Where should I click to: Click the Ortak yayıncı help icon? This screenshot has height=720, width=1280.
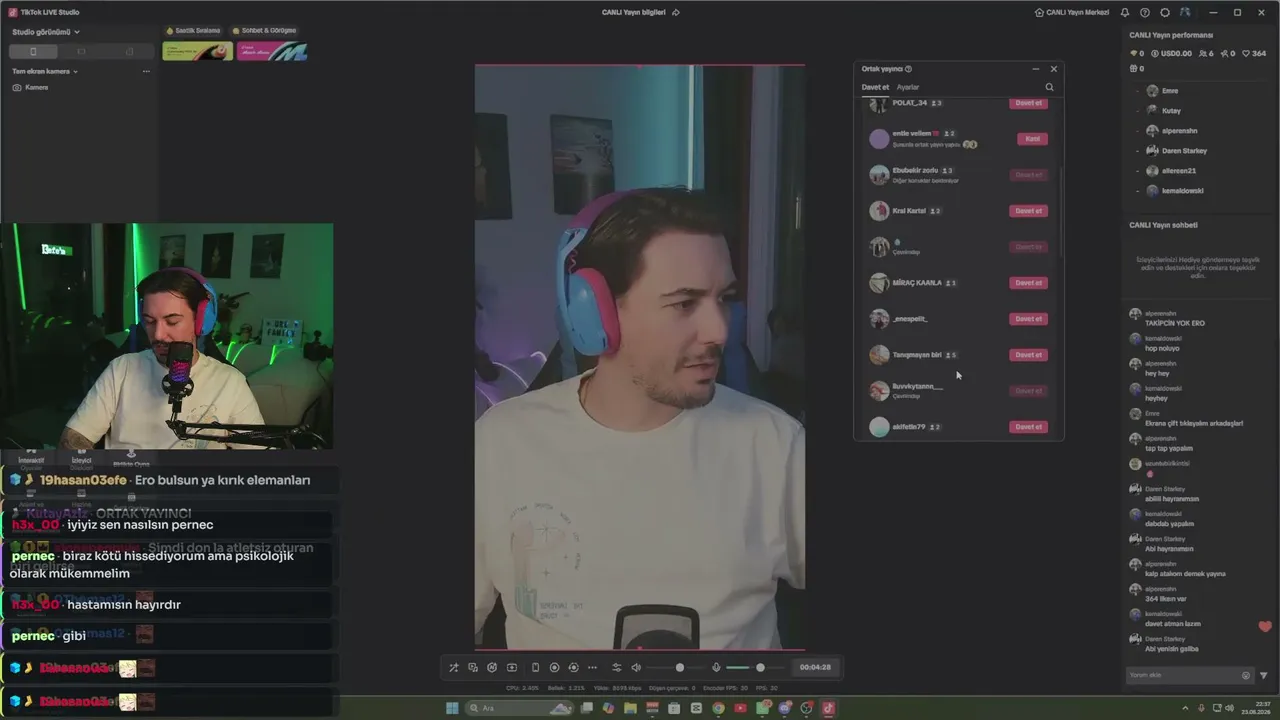click(908, 69)
